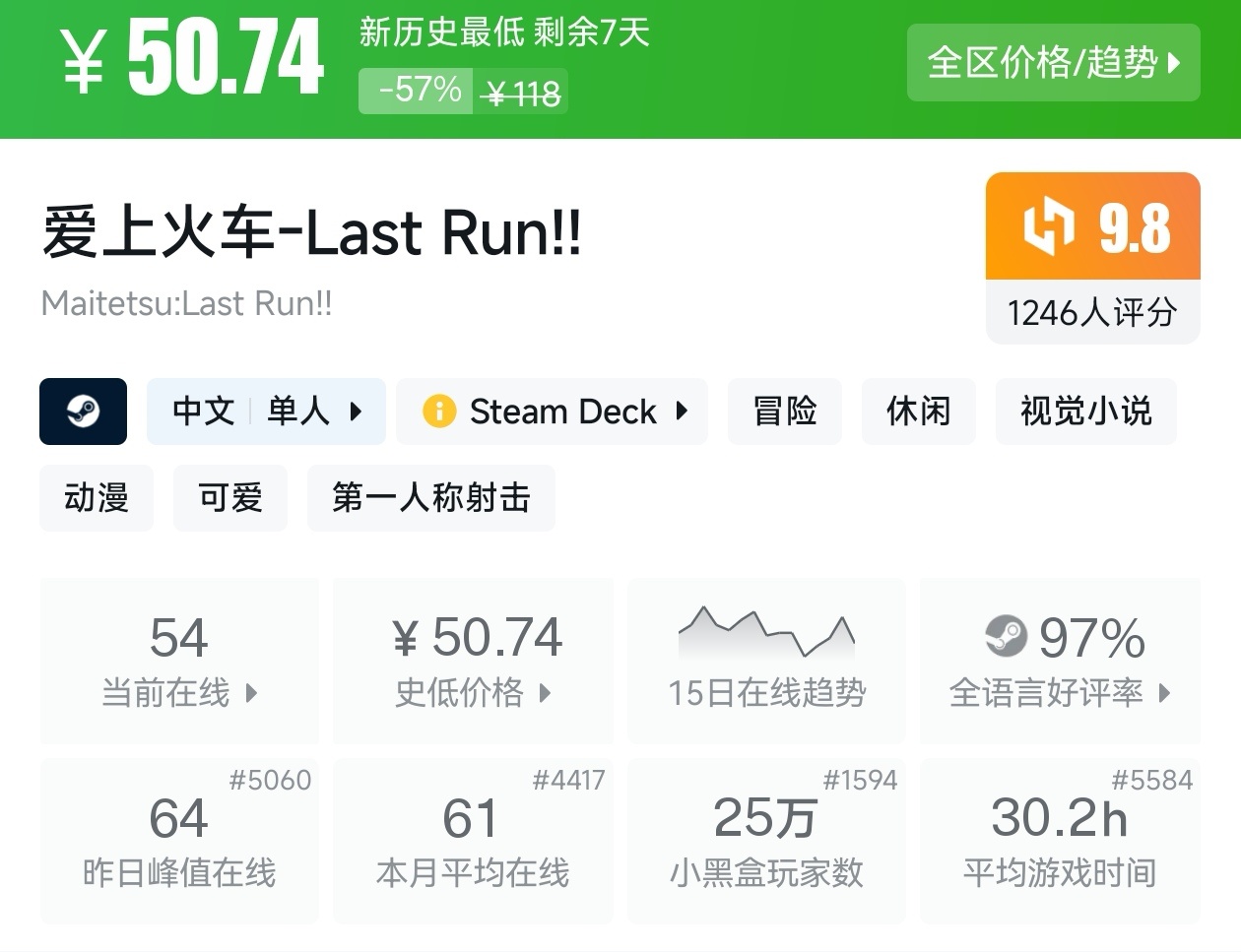Select the 可爱 cute tag

[230, 498]
